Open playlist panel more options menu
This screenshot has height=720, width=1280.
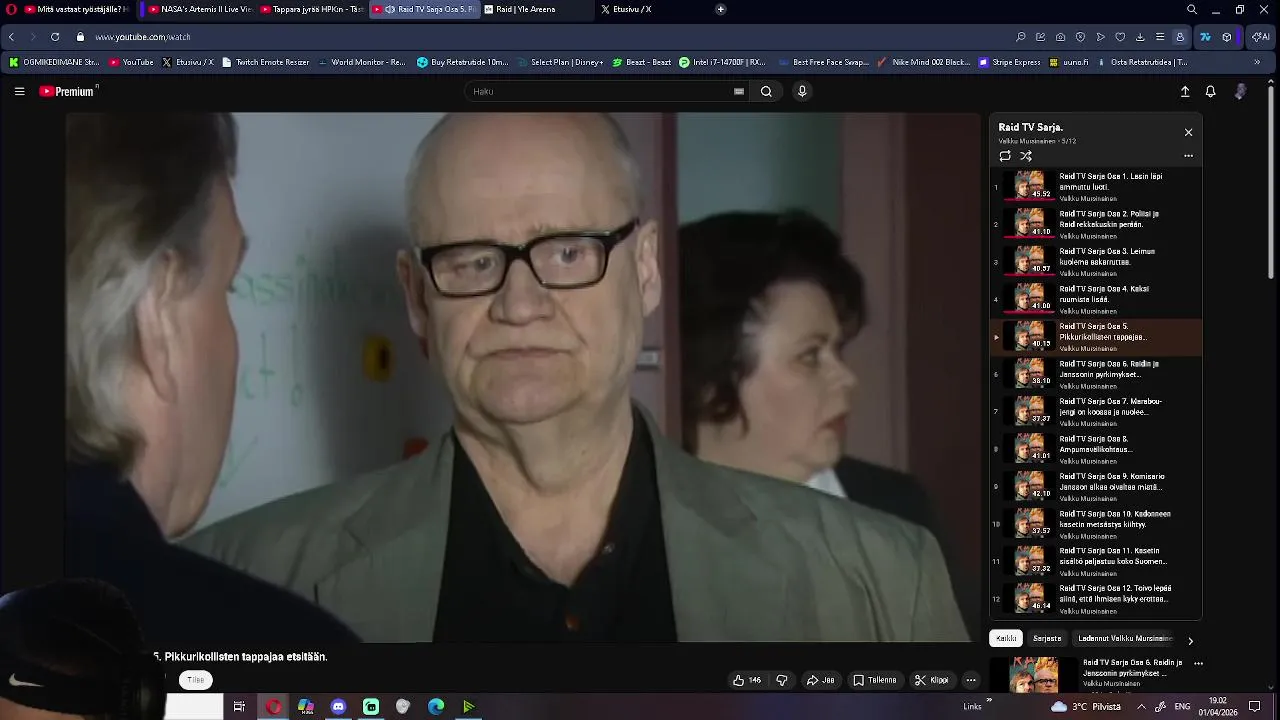click(1188, 156)
